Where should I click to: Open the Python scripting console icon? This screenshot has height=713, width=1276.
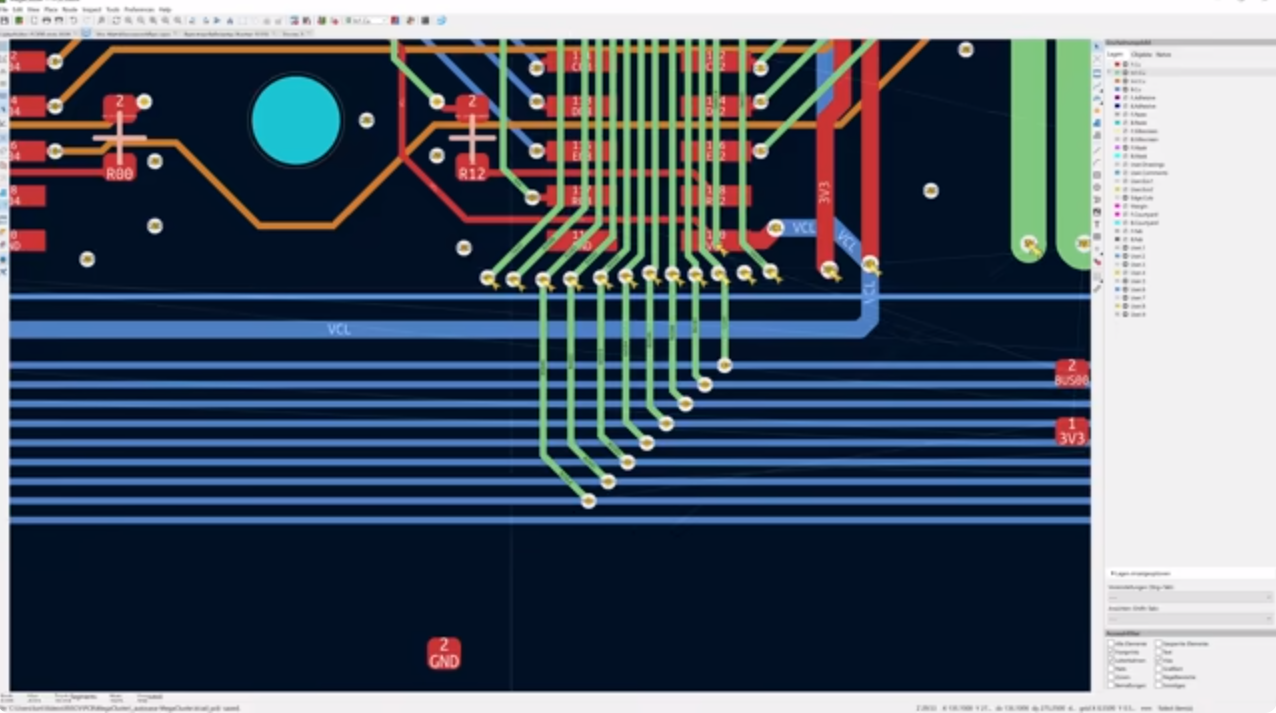425,20
